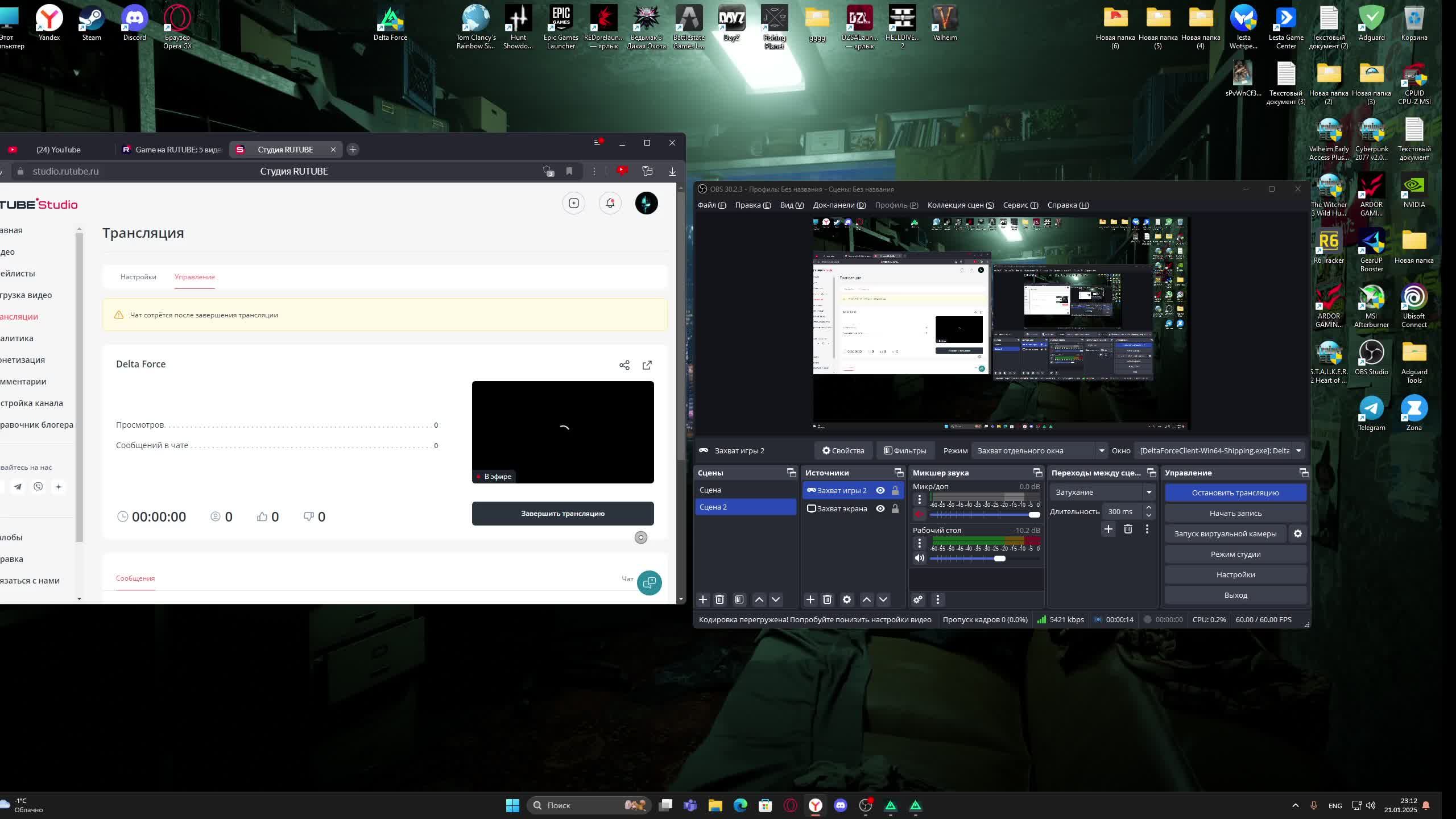This screenshot has width=1456, height=819.
Task: Increase transition duration with up arrow
Action: pyautogui.click(x=1149, y=507)
